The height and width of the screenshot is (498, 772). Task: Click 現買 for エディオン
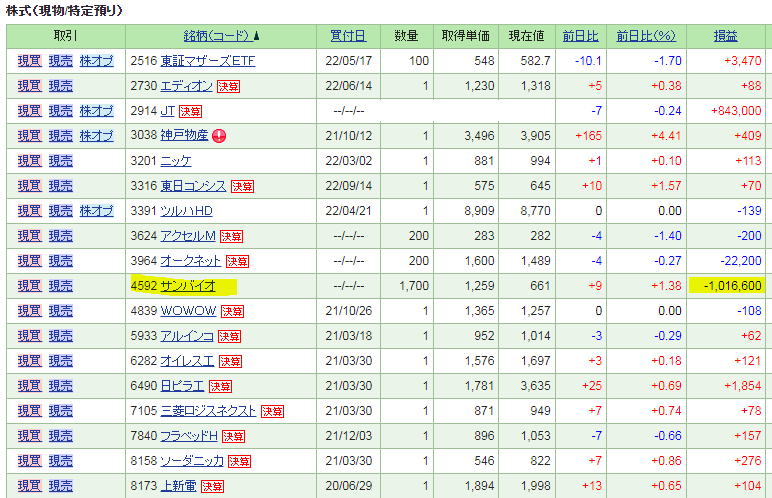pos(30,86)
